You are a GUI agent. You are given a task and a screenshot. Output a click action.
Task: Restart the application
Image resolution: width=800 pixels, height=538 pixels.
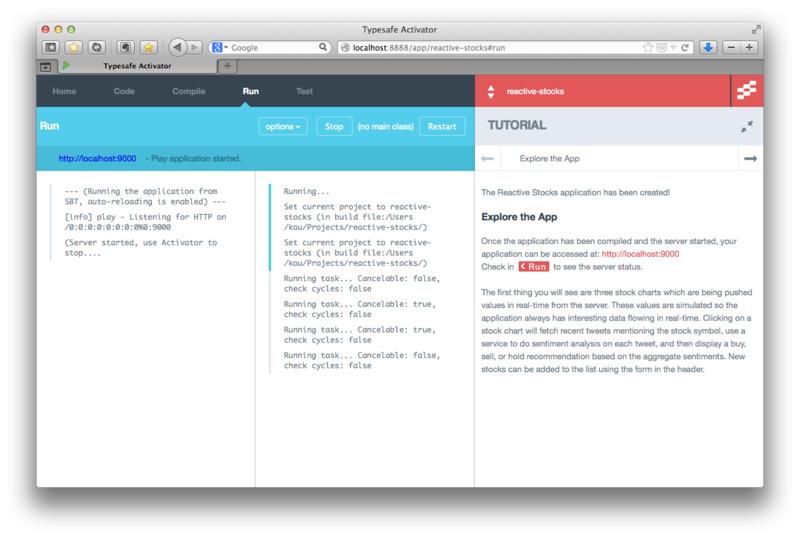click(x=442, y=127)
